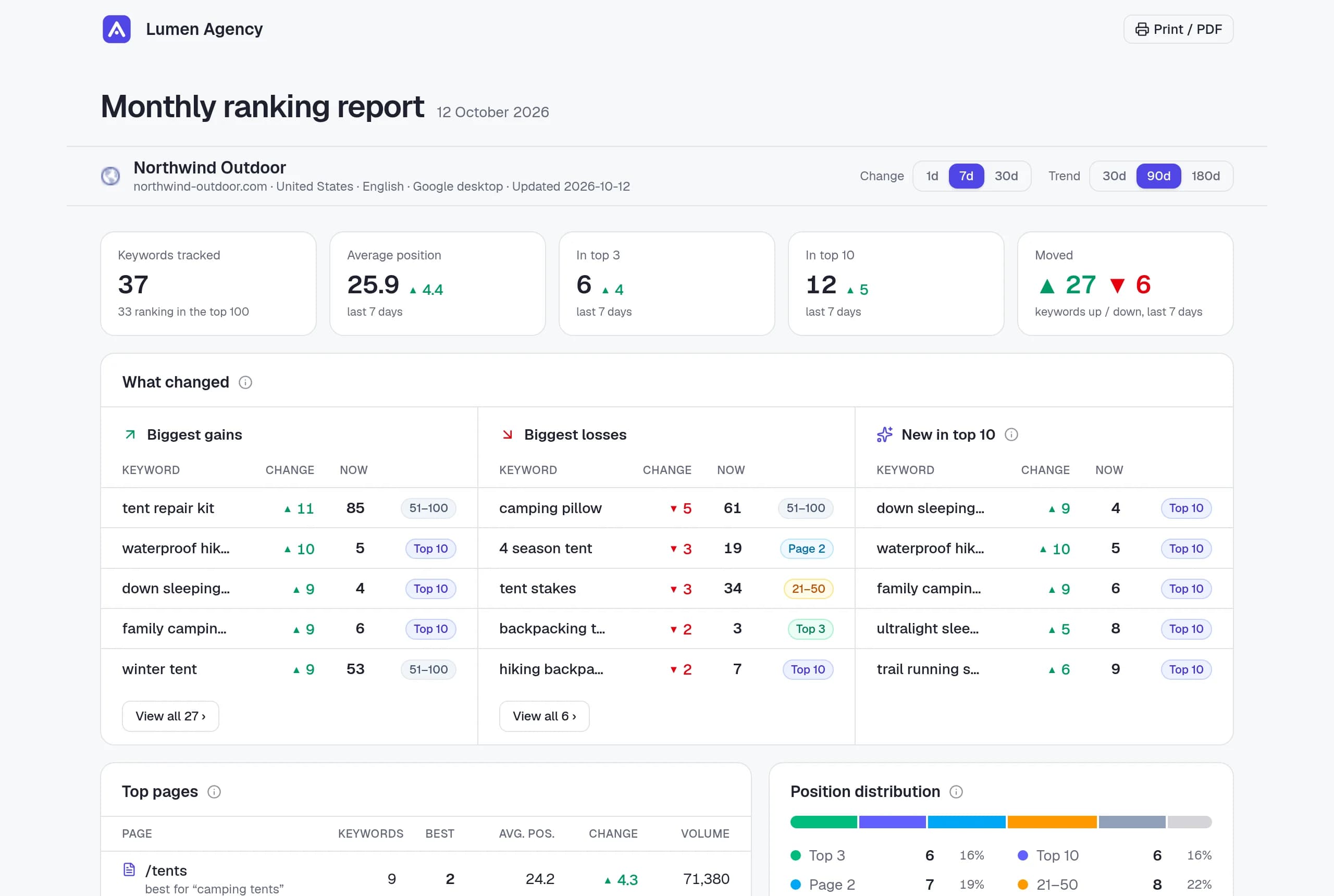Click View all 27 gains button
Image resolution: width=1334 pixels, height=896 pixels.
point(170,716)
